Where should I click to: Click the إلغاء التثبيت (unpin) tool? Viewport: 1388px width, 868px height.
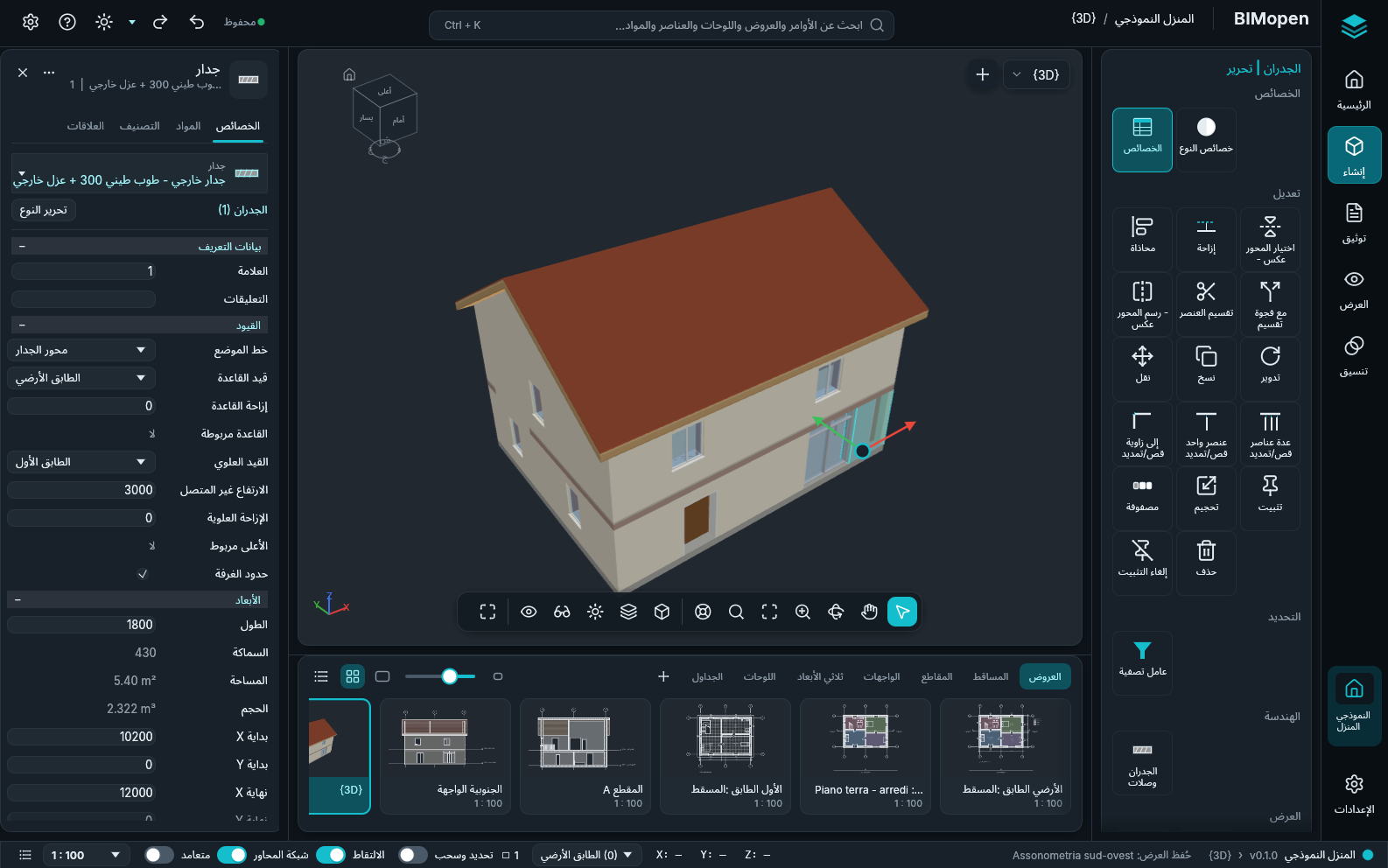[x=1142, y=563]
